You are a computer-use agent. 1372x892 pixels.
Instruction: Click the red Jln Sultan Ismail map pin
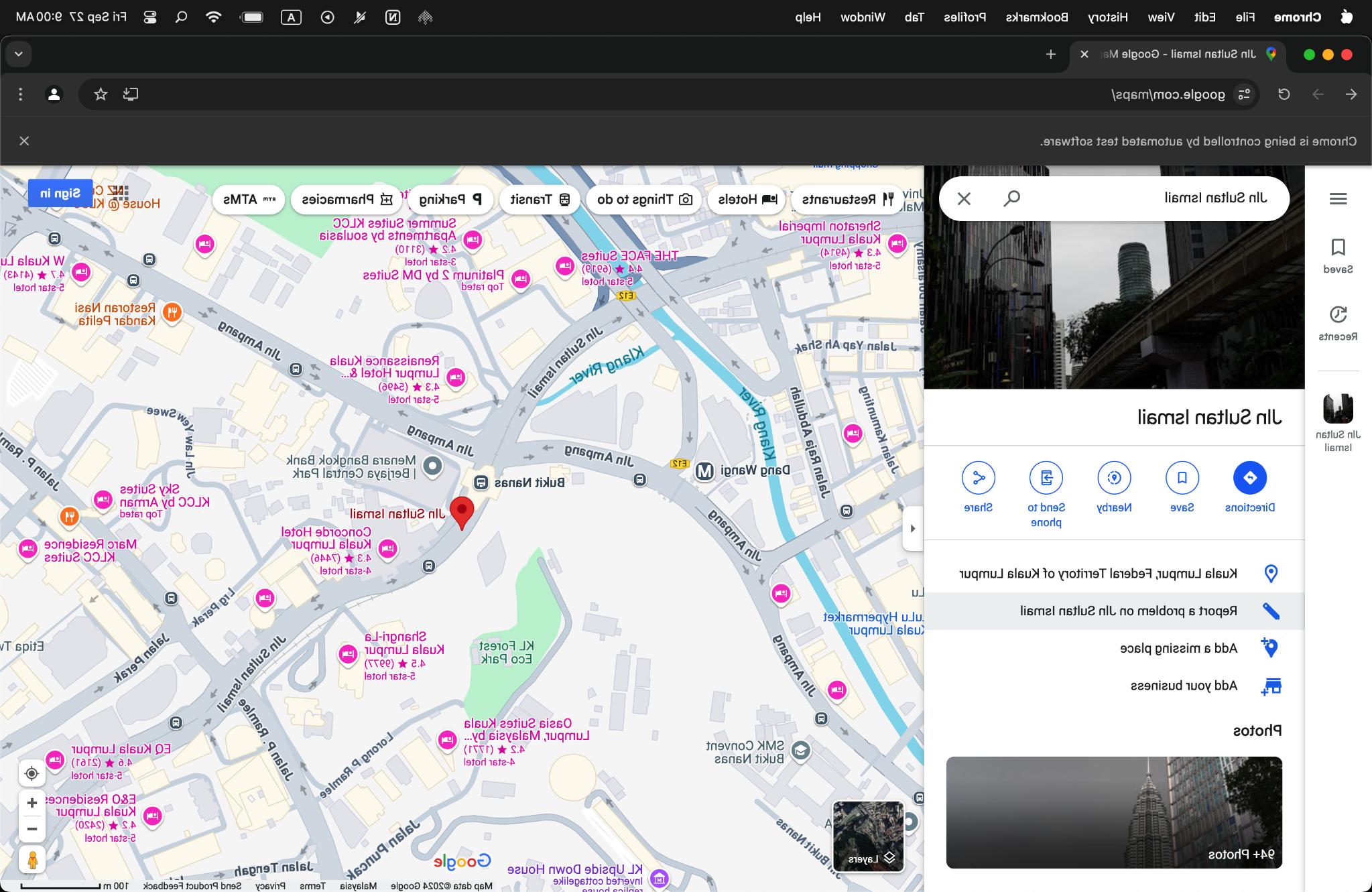pos(462,513)
